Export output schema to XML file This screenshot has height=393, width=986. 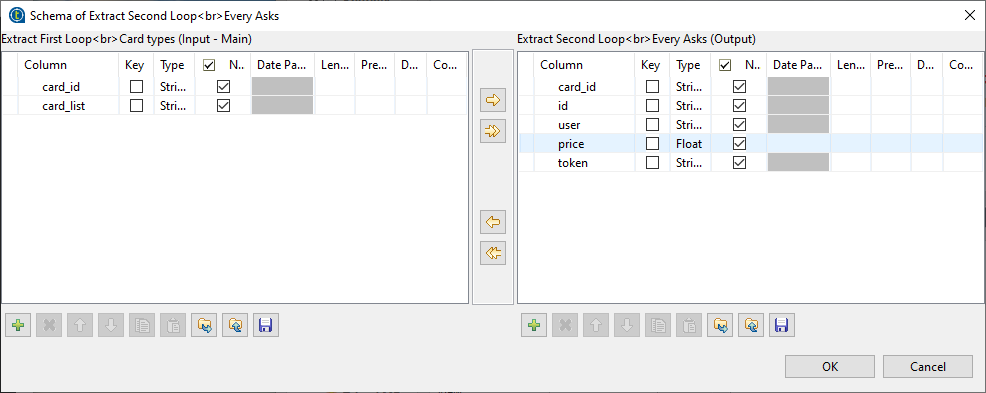click(750, 325)
